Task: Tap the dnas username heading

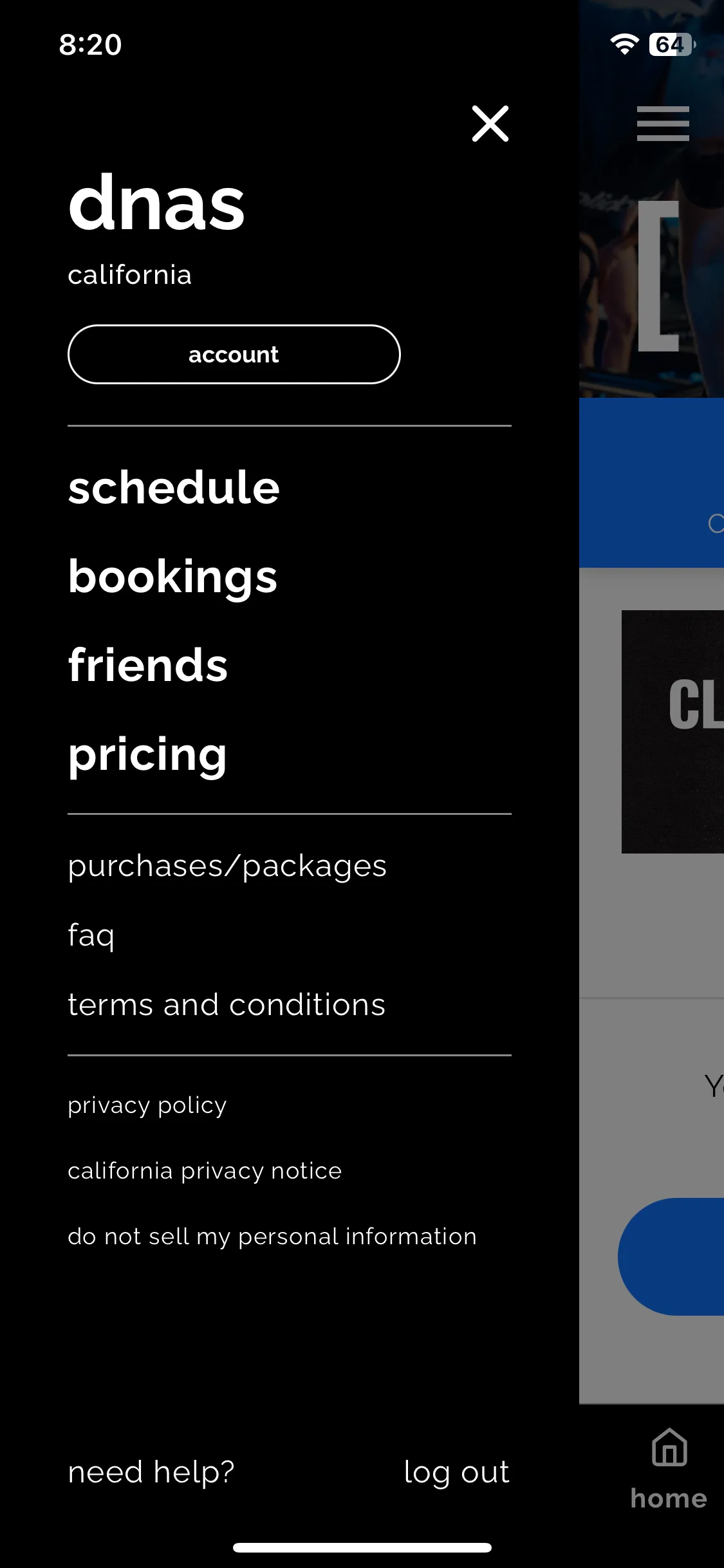Action: pos(156,203)
